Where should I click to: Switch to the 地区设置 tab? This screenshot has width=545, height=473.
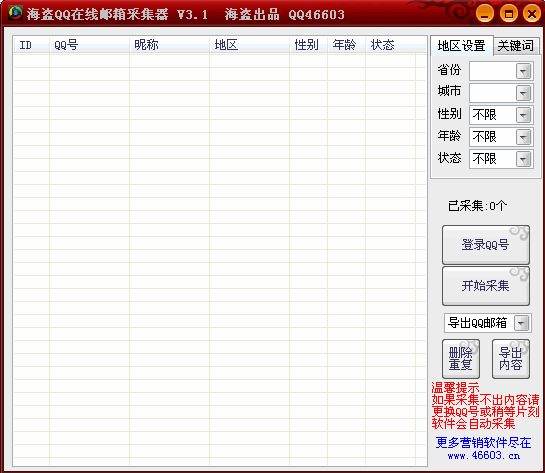click(x=462, y=46)
